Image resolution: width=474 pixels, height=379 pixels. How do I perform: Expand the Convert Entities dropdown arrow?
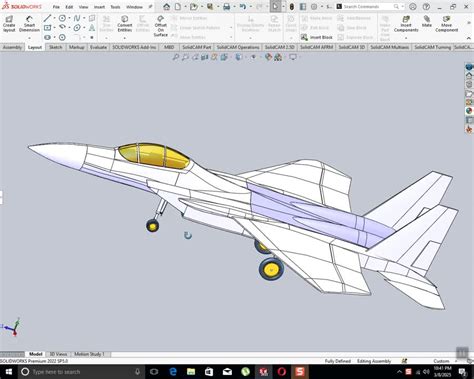(x=125, y=38)
